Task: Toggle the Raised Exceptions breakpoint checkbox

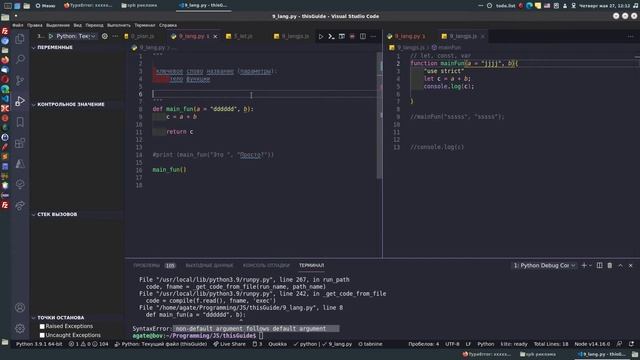Action: [42, 326]
